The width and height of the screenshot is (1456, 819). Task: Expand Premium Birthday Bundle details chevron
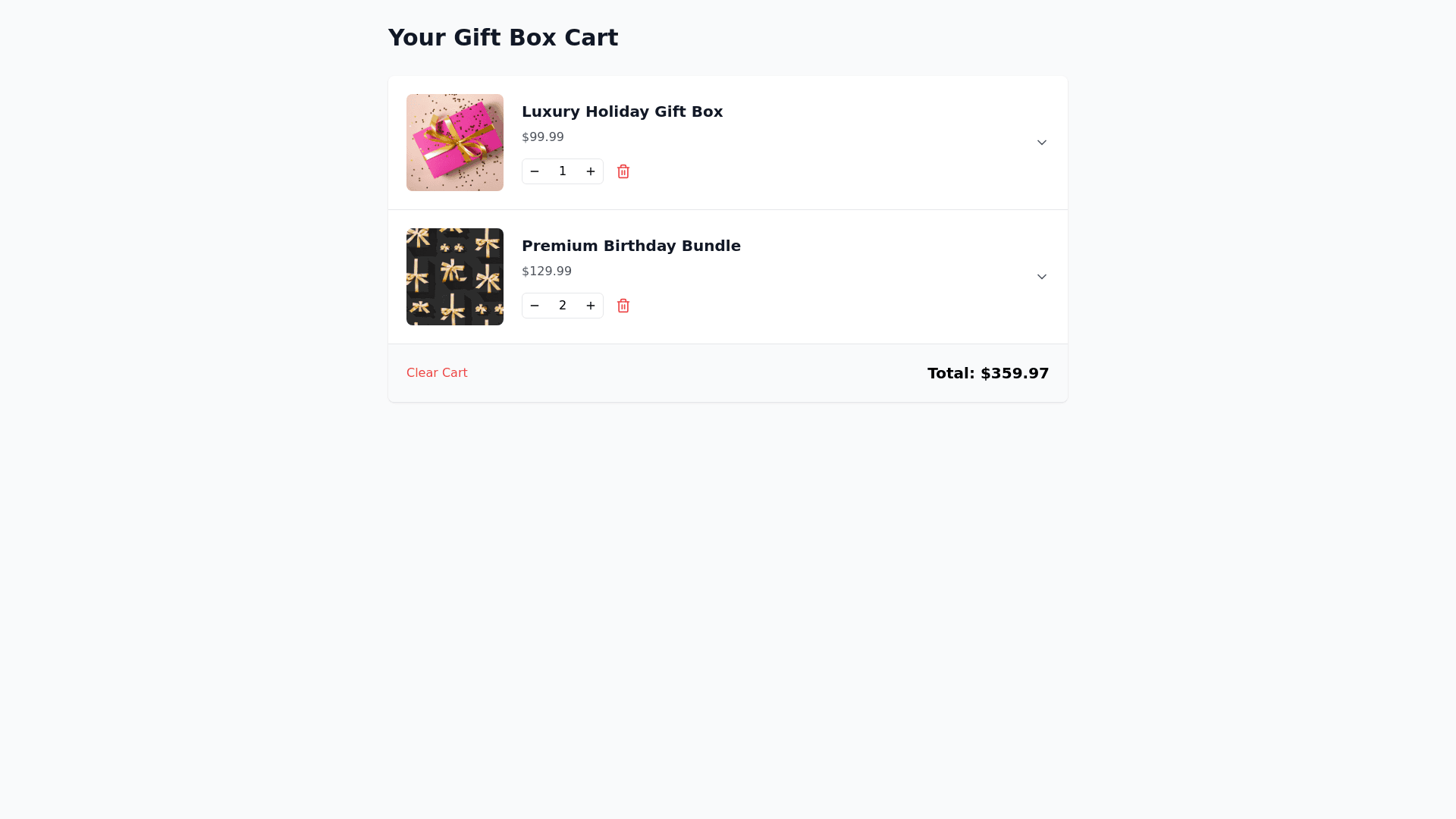coord(1042,277)
